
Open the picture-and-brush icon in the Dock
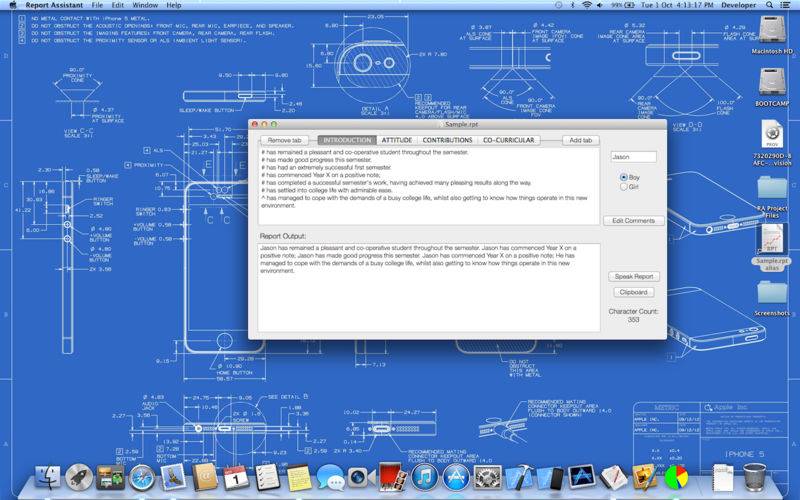(x=644, y=478)
